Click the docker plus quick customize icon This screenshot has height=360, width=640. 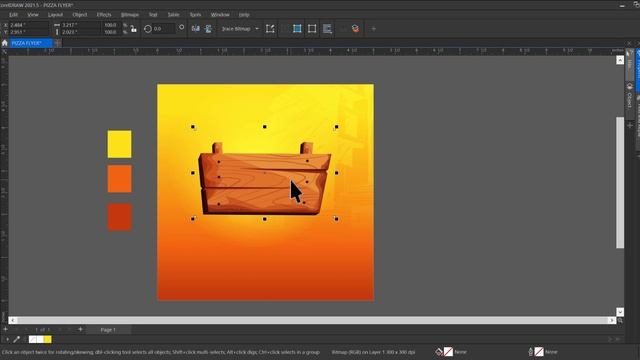tap(630, 126)
